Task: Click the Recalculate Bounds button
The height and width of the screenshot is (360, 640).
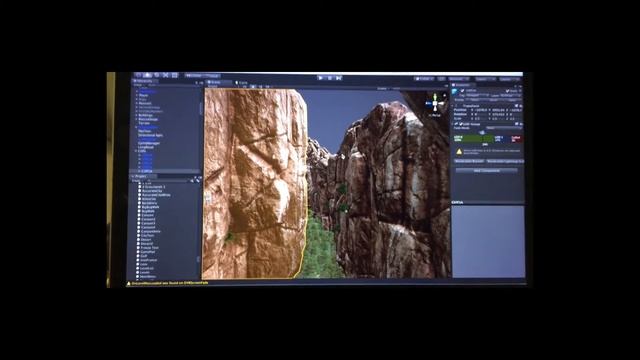Action: coord(469,161)
